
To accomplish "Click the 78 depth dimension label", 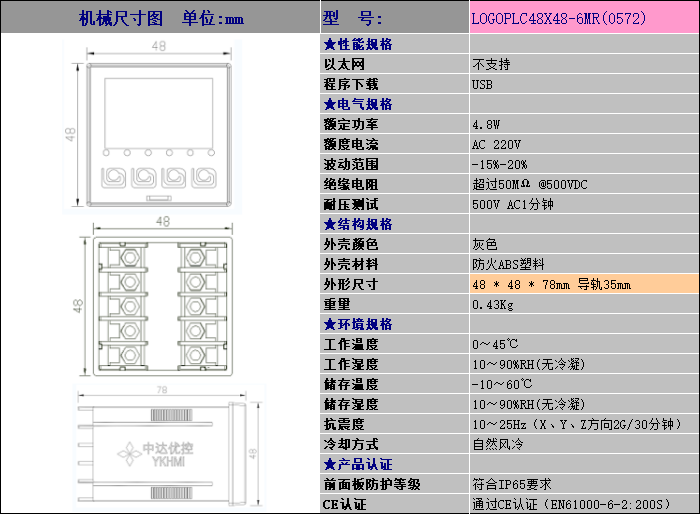I will coord(162,390).
